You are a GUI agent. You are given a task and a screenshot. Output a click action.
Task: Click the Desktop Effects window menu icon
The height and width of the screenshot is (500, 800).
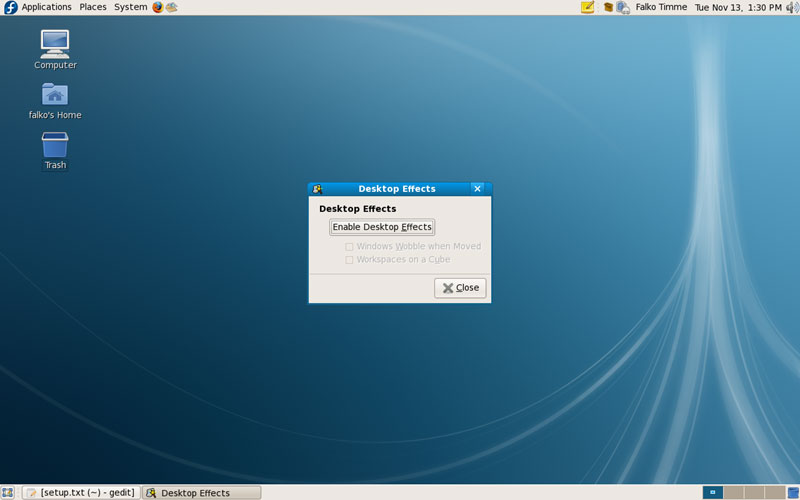click(317, 189)
